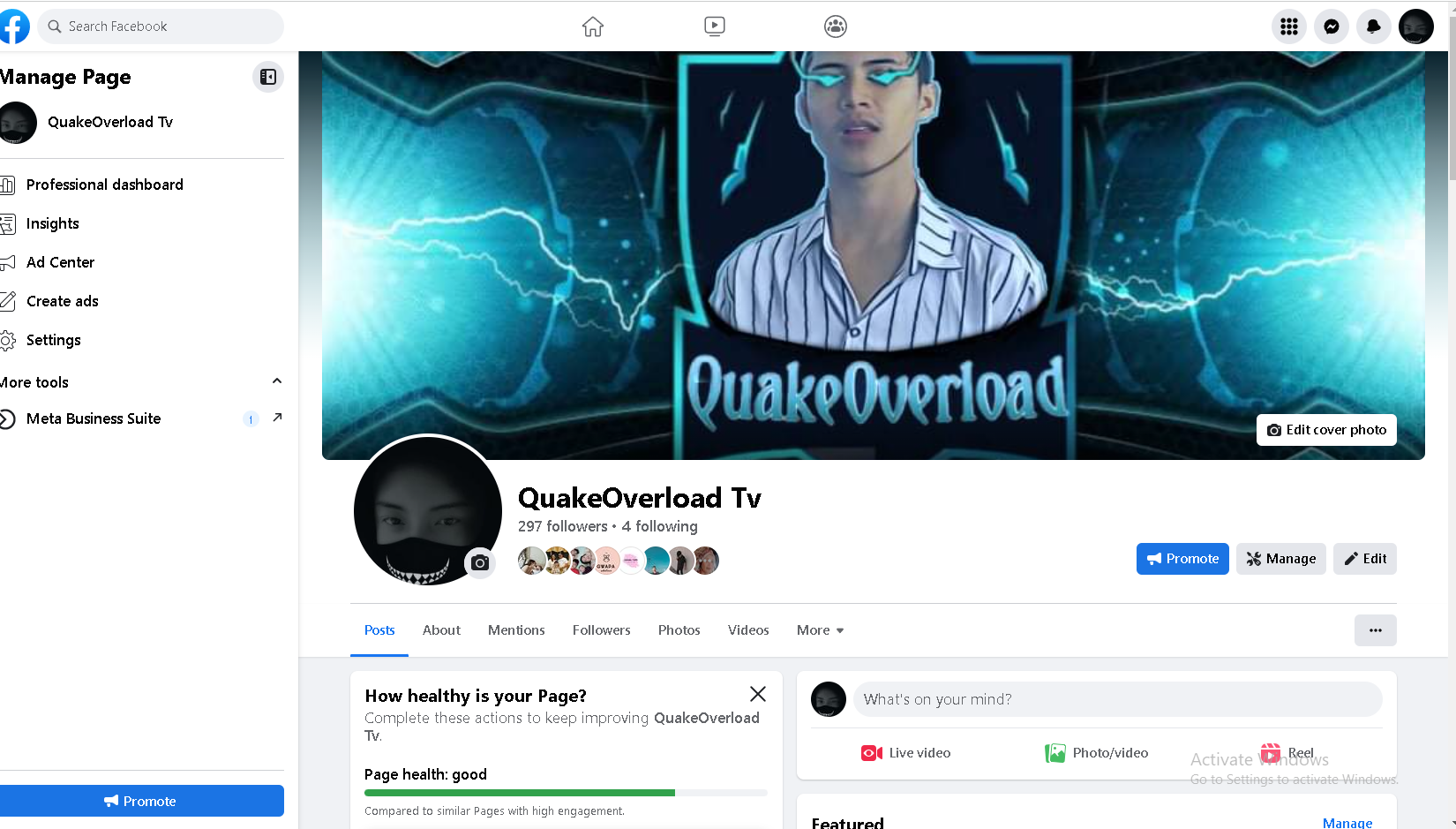
Task: Switch to the About tab
Action: click(441, 630)
